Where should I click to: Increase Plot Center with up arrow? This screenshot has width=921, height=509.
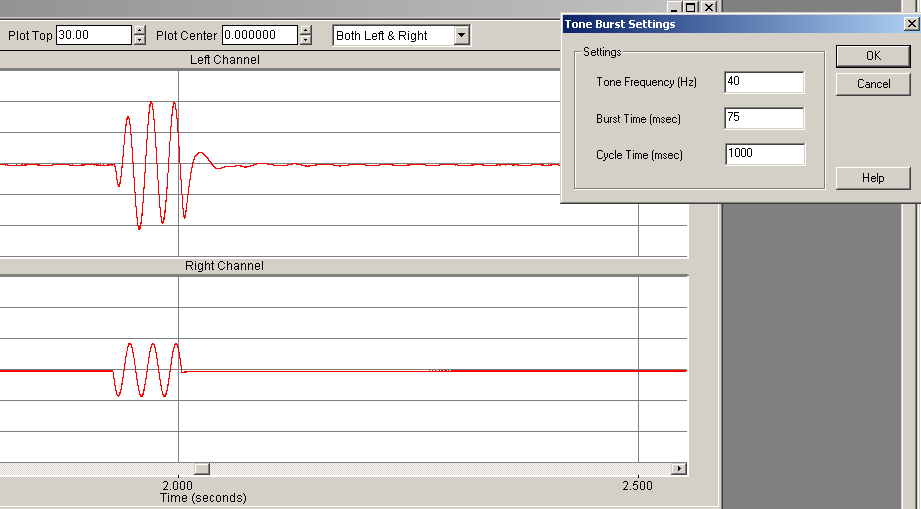pos(305,31)
